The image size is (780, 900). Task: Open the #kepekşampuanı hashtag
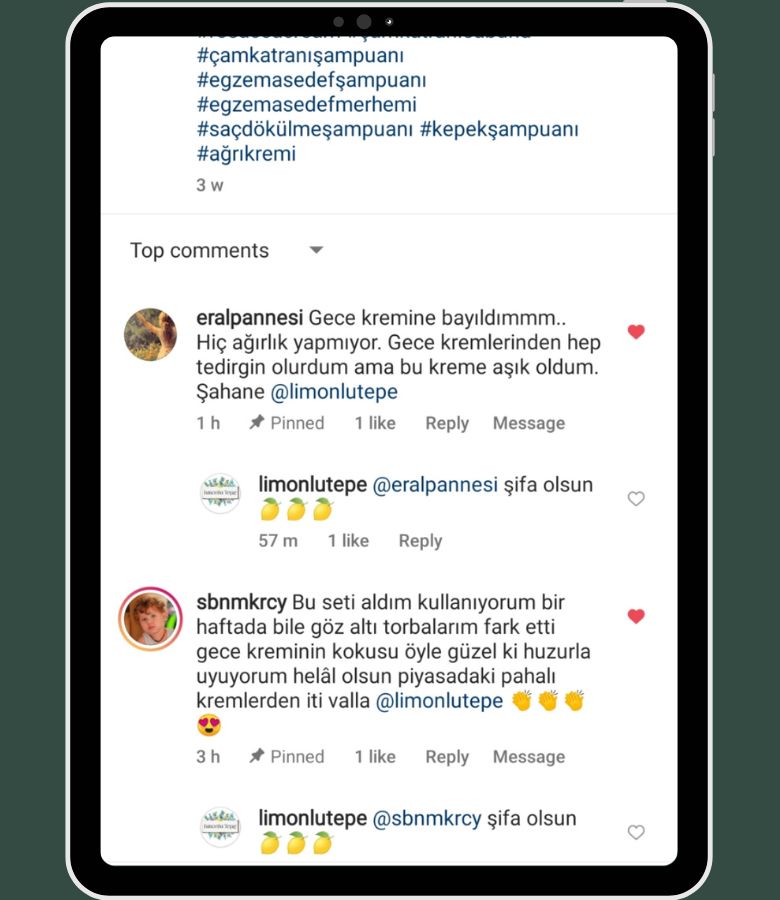coord(499,130)
